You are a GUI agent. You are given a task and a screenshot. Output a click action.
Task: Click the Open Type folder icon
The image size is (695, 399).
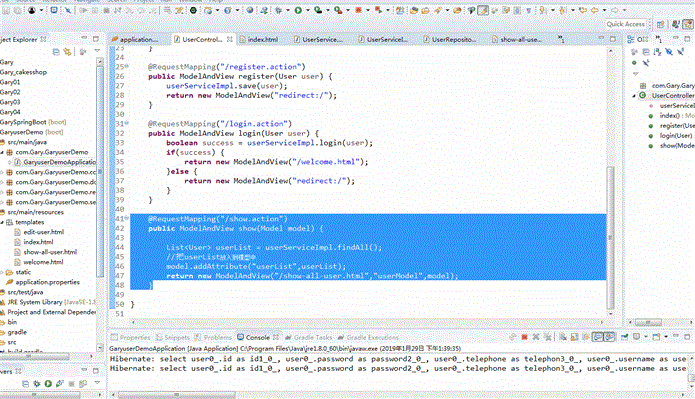(x=414, y=10)
